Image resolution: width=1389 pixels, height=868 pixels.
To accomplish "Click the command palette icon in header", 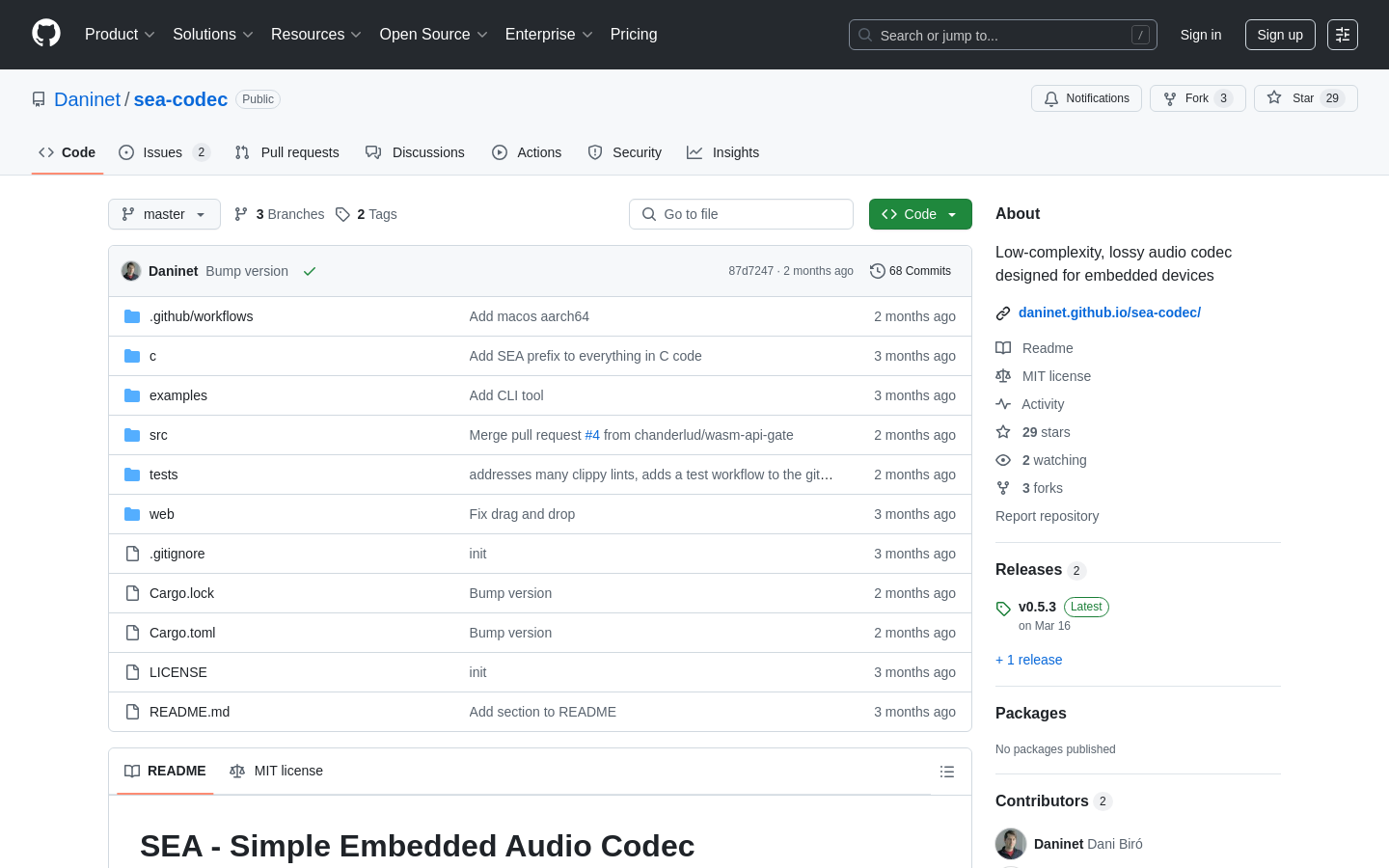I will (1343, 35).
